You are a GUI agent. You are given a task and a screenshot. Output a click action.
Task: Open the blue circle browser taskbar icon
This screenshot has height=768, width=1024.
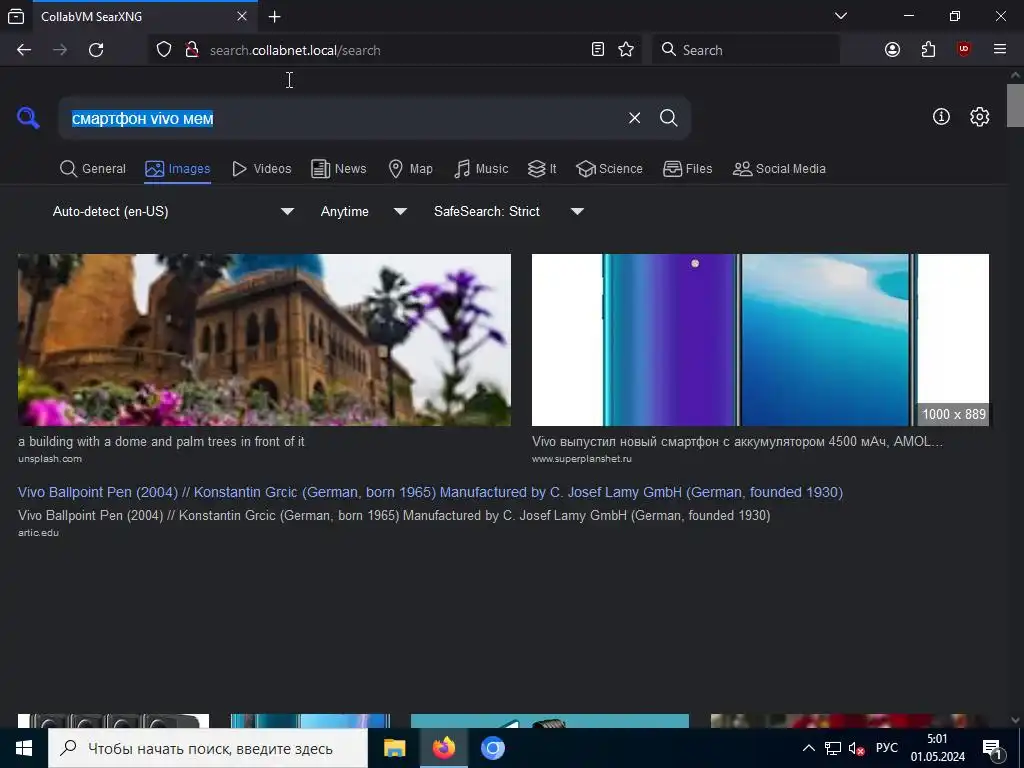coord(492,748)
